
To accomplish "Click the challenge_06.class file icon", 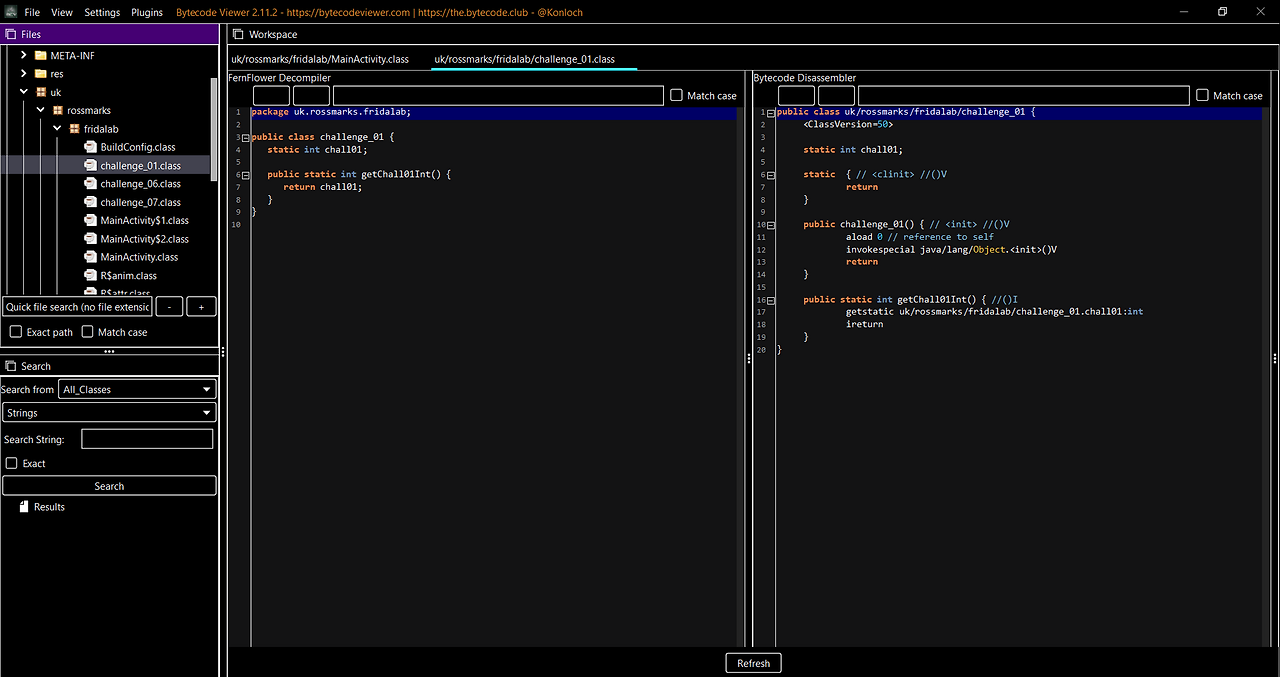I will coord(91,184).
